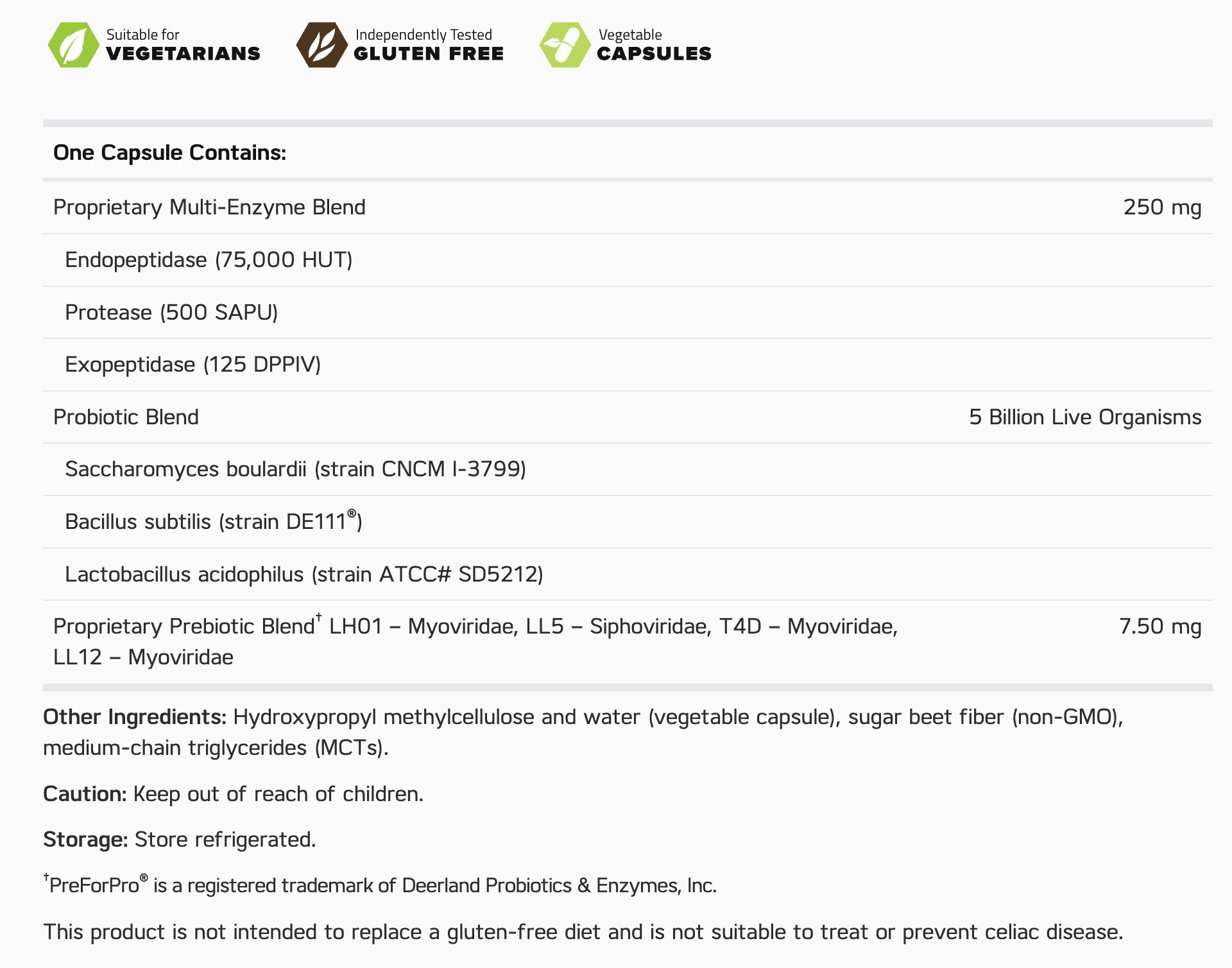Click the Protease (500 SAPU) entry
This screenshot has height=968, width=1232.
tap(171, 313)
